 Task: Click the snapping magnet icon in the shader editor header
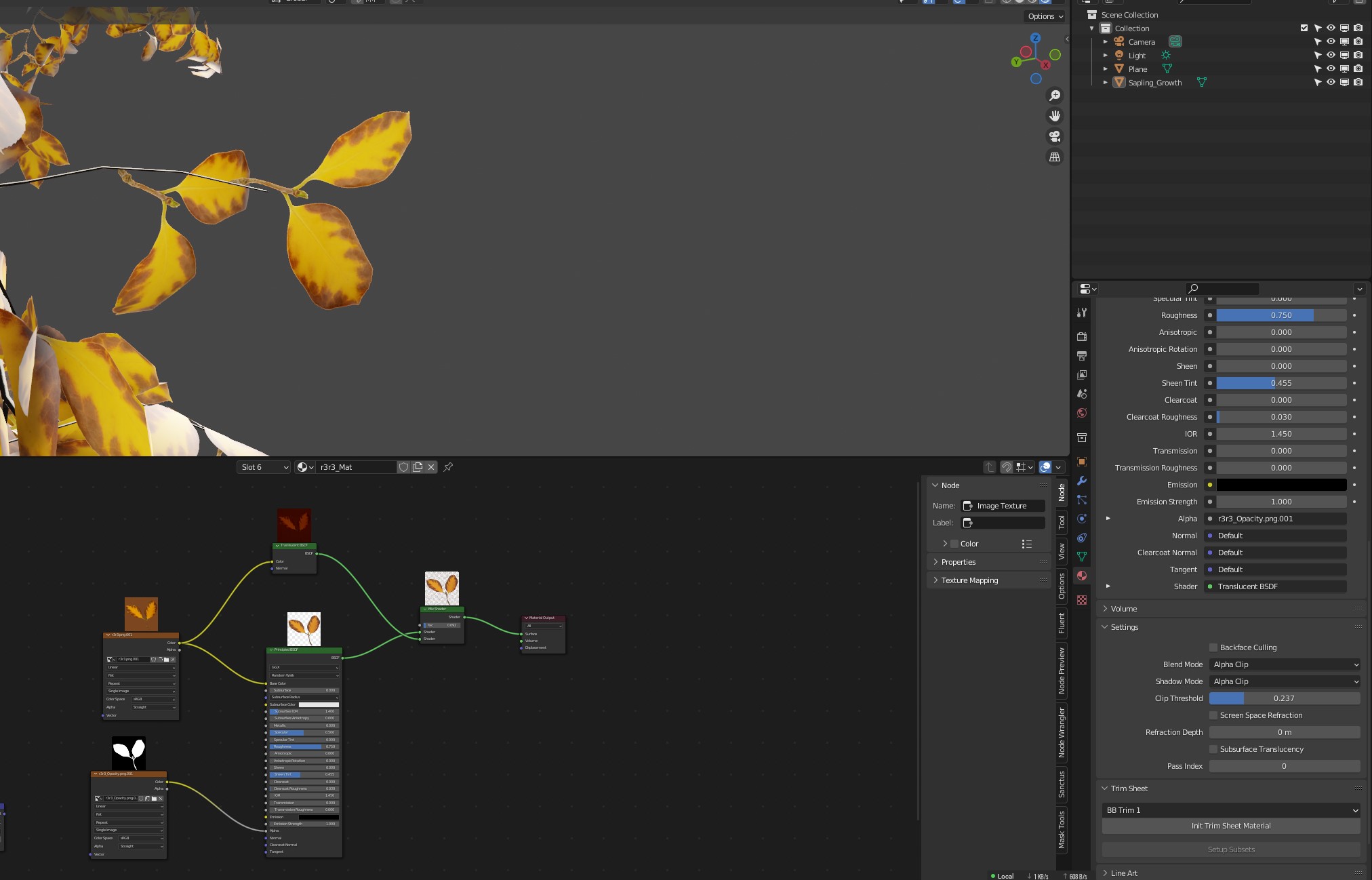tap(1007, 467)
